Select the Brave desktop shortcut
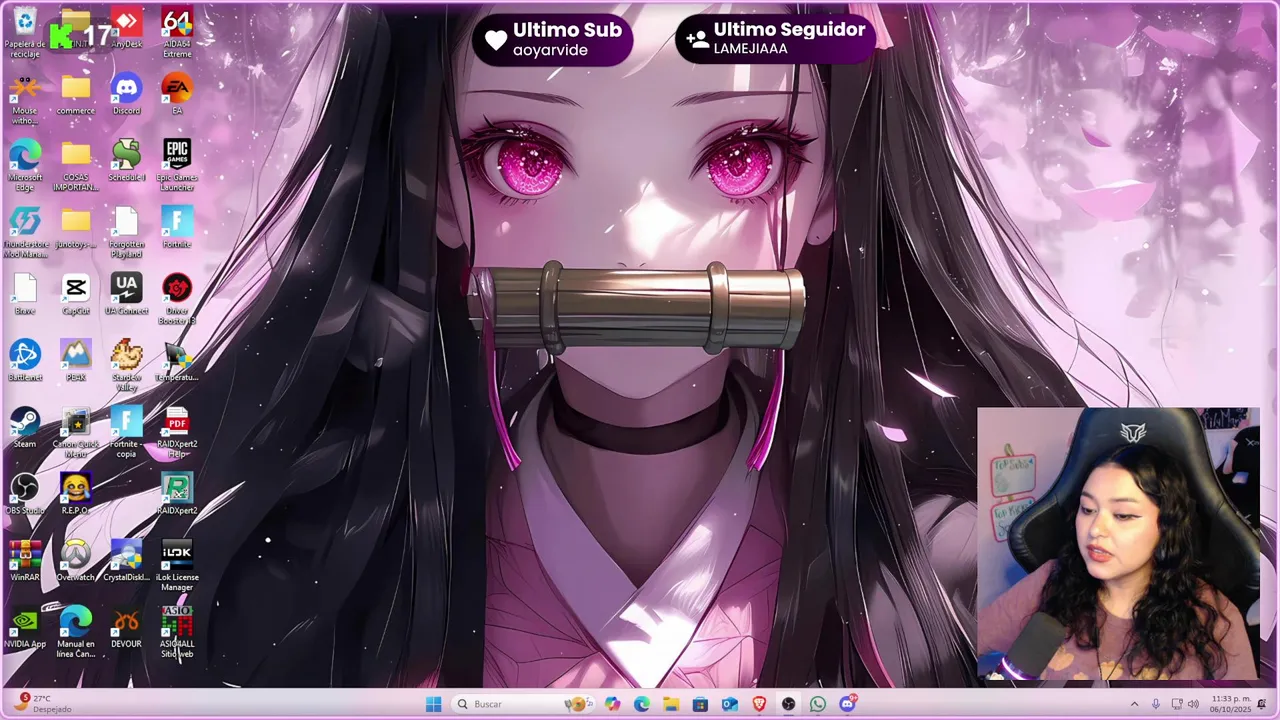The width and height of the screenshot is (1280, 720). click(25, 295)
